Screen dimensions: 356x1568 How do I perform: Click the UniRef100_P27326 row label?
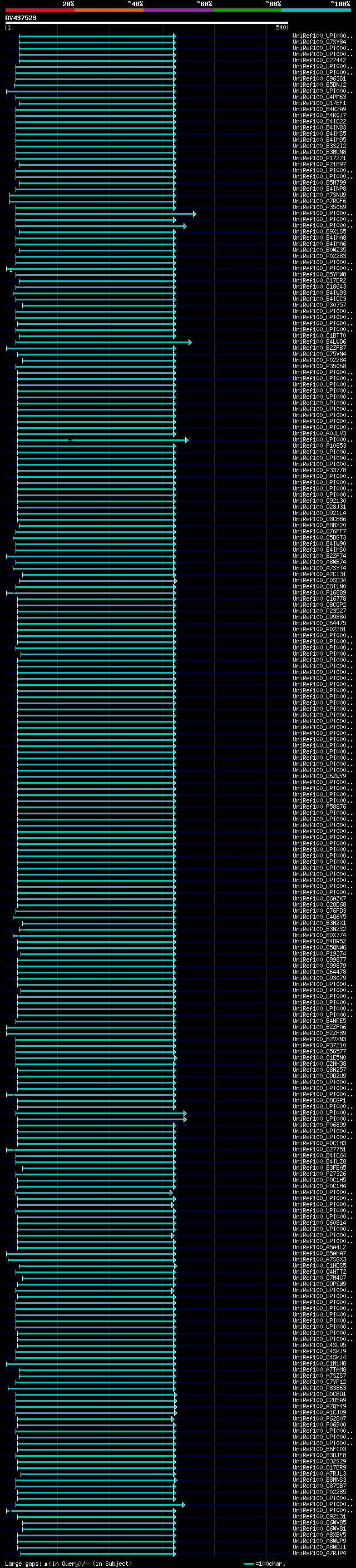(x=319, y=1174)
